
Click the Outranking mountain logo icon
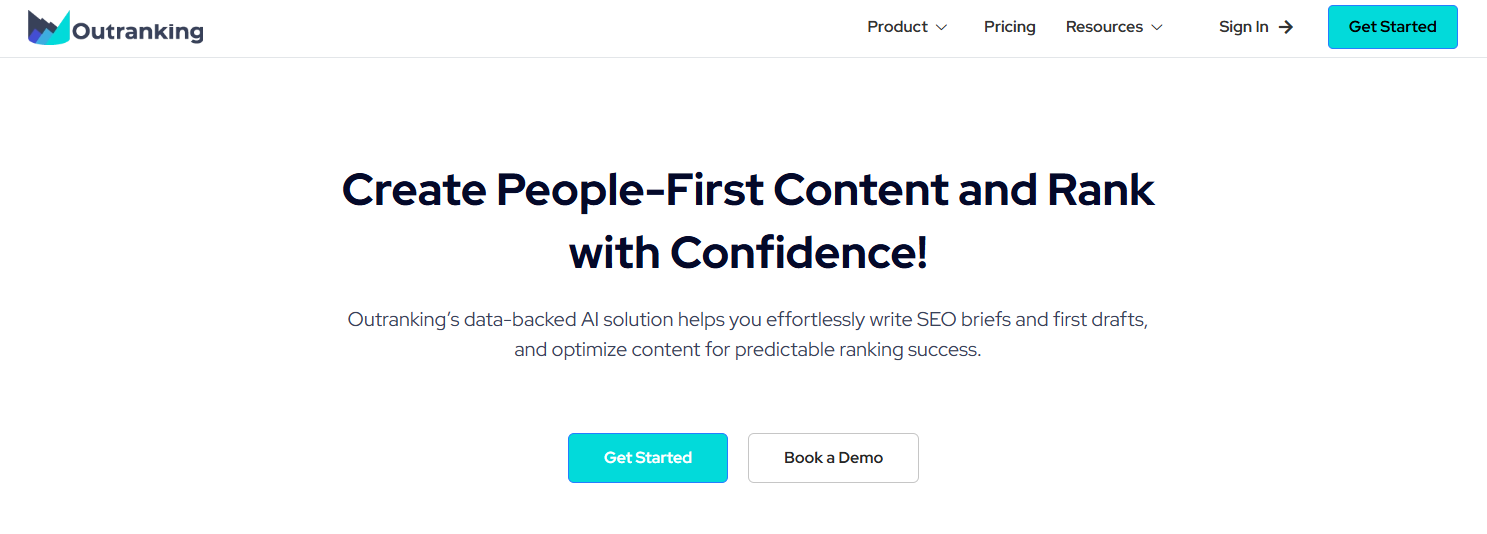click(x=49, y=28)
